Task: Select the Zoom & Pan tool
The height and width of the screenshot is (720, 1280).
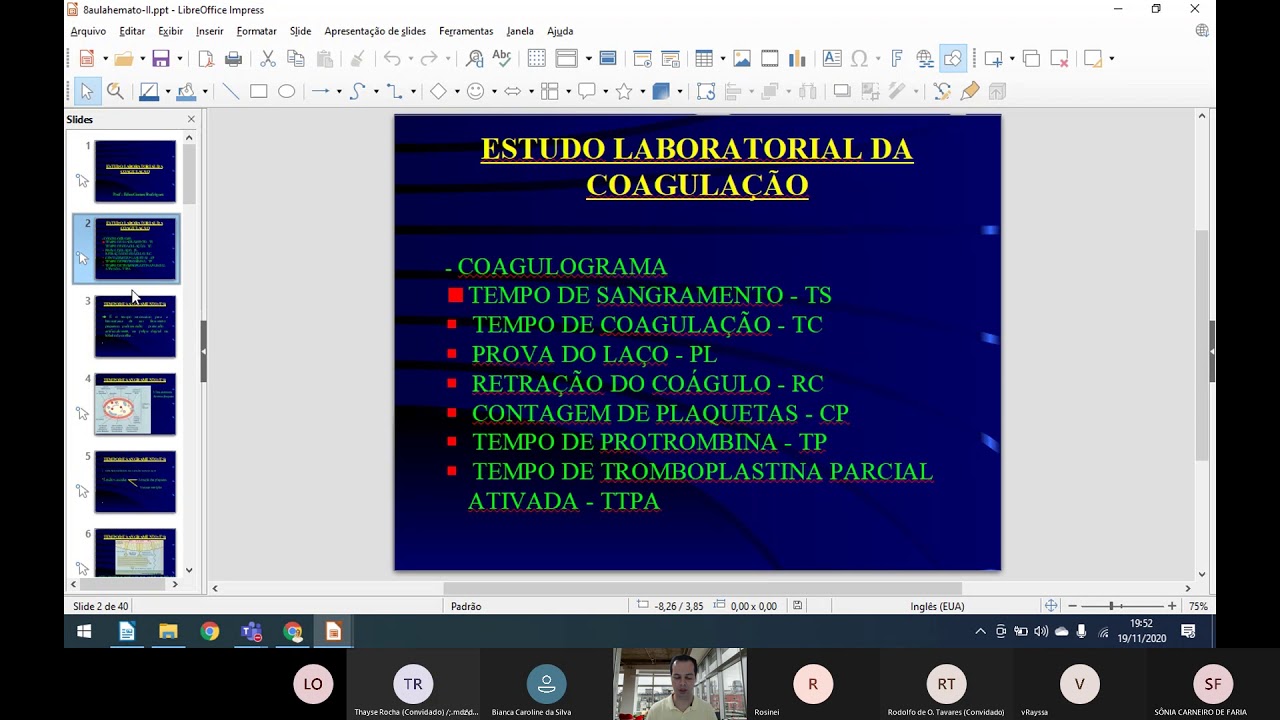Action: coord(115,91)
